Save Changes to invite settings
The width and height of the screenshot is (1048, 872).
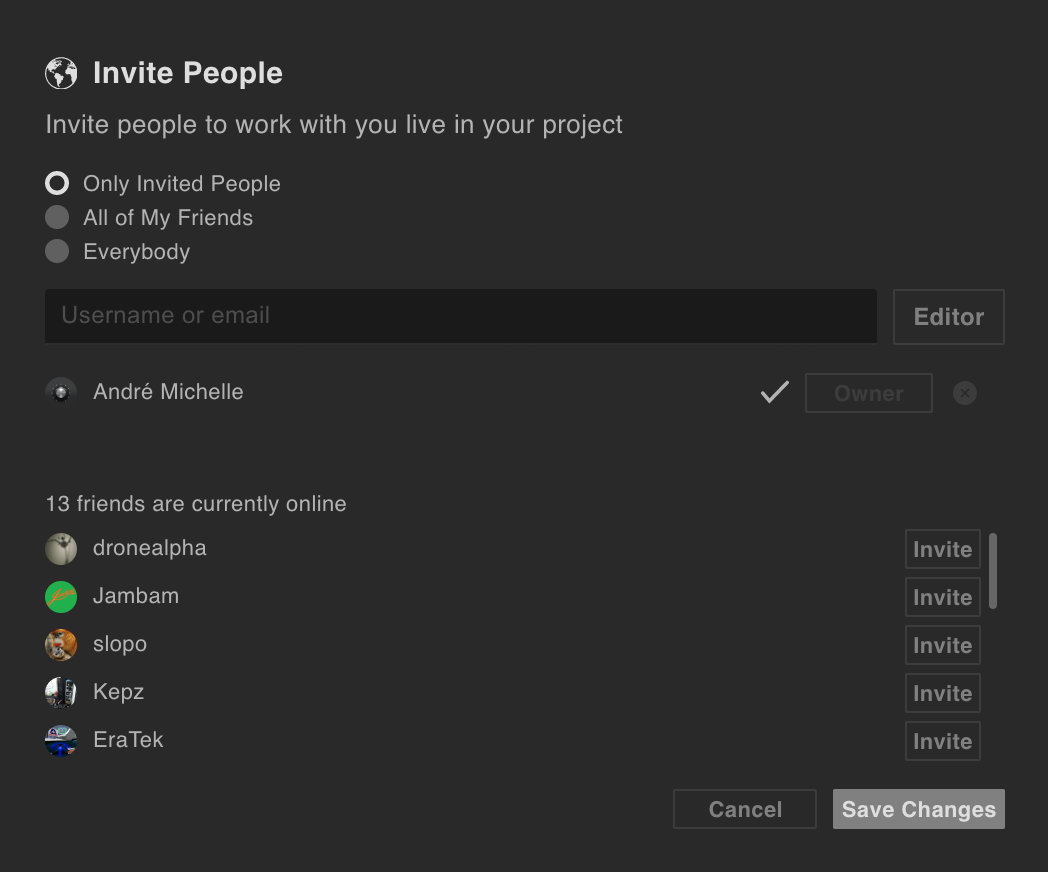pyautogui.click(x=917, y=809)
